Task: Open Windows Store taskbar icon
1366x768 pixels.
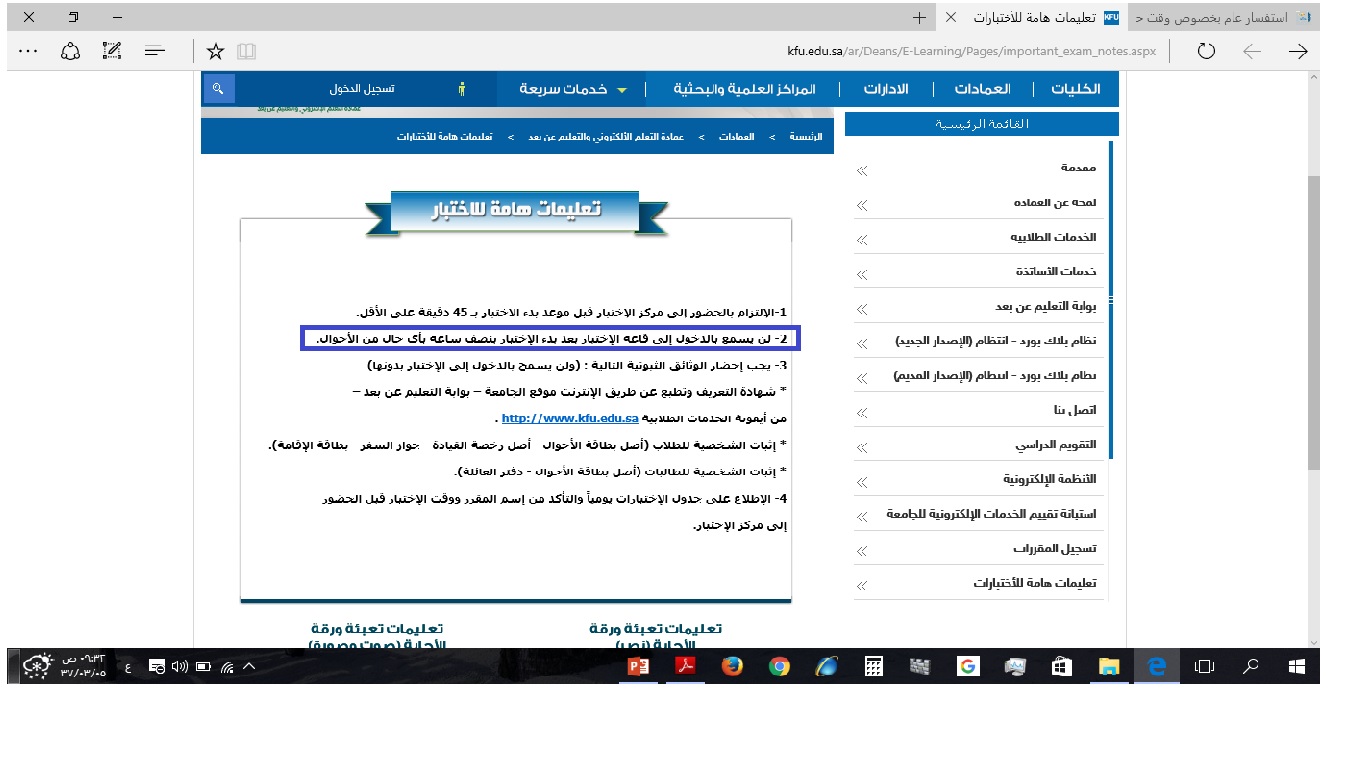Action: [x=1062, y=667]
